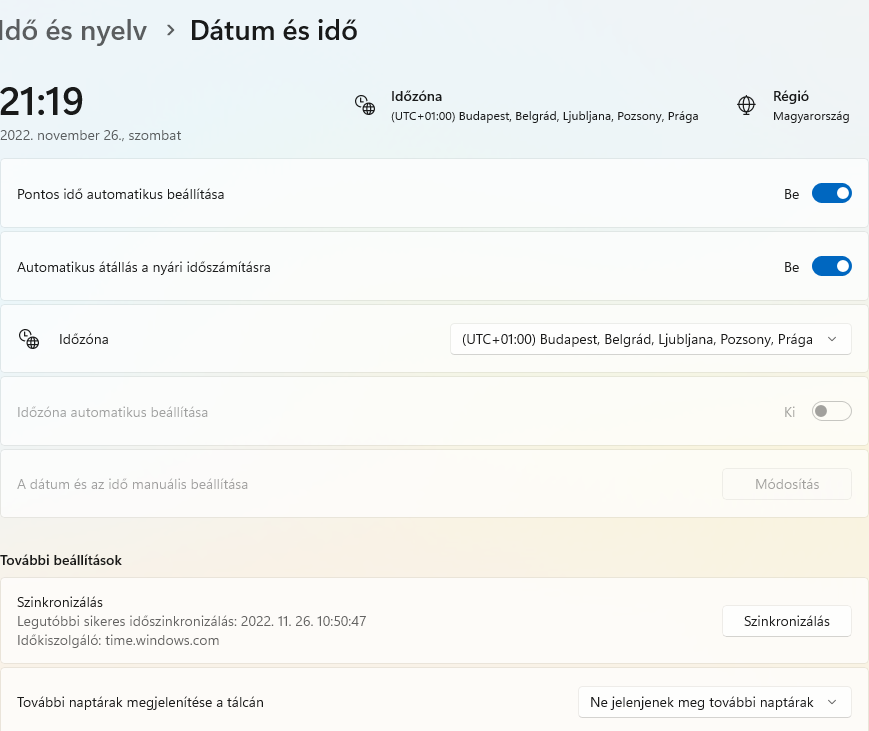Click the Régió globe icon
This screenshot has width=869, height=731.
746,105
